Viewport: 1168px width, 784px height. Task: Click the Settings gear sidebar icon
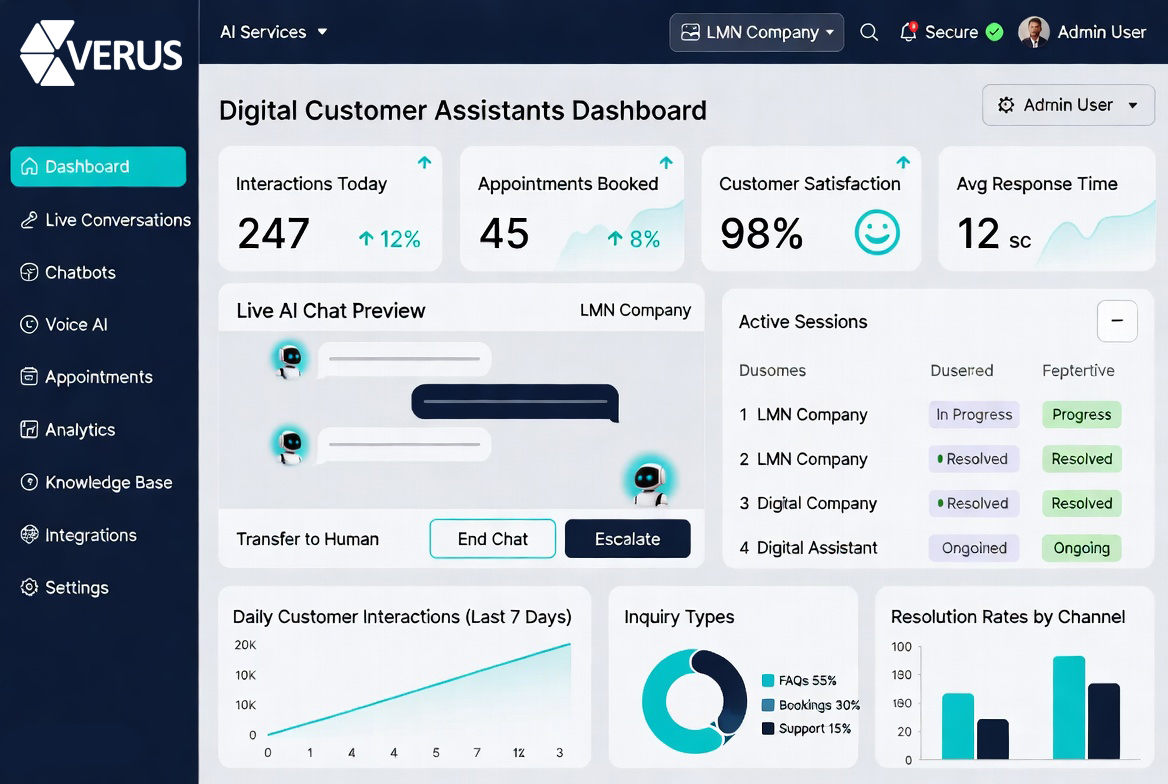(x=29, y=587)
